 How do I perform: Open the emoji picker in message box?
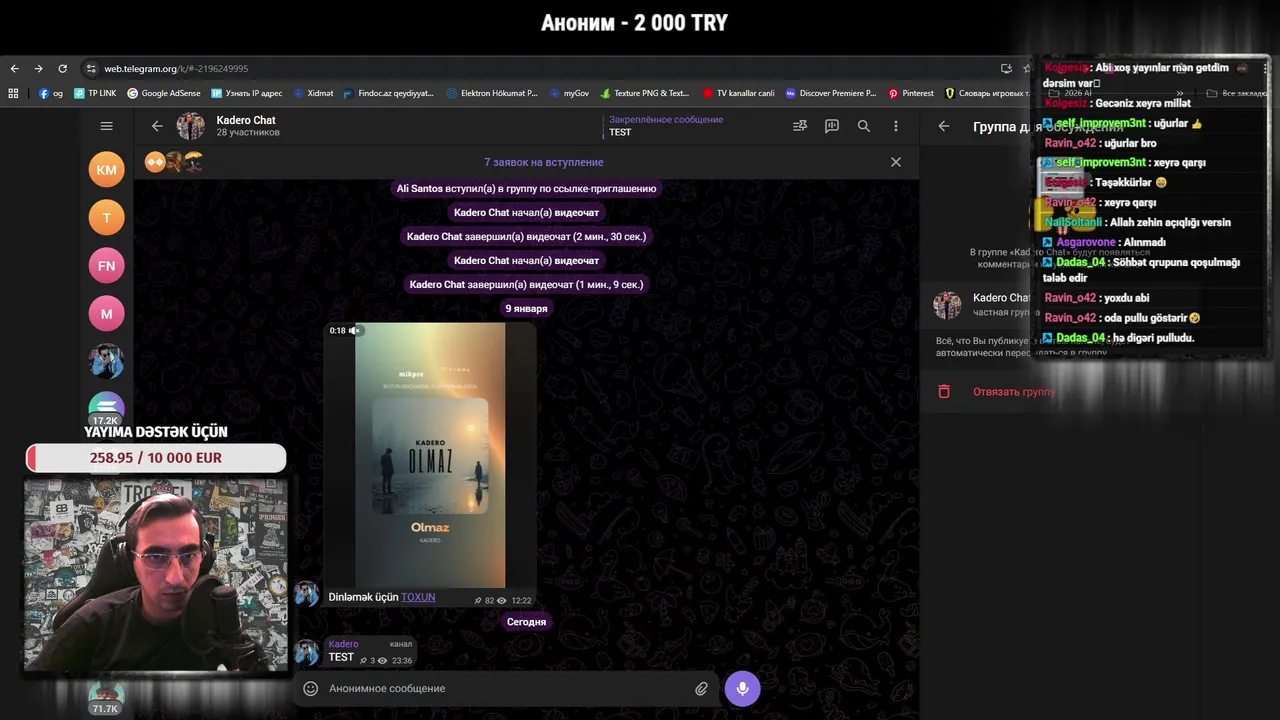311,688
